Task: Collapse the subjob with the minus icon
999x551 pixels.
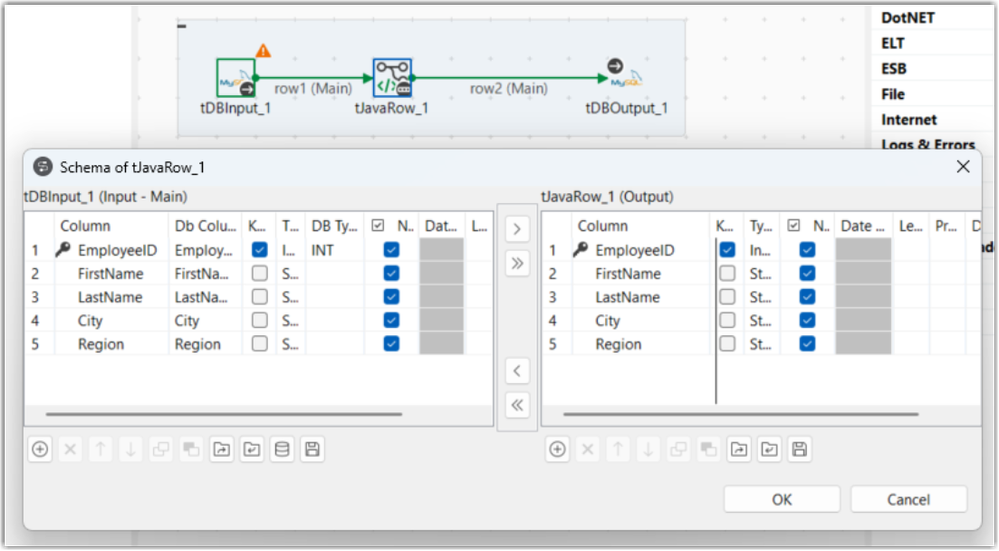Action: click(x=182, y=26)
